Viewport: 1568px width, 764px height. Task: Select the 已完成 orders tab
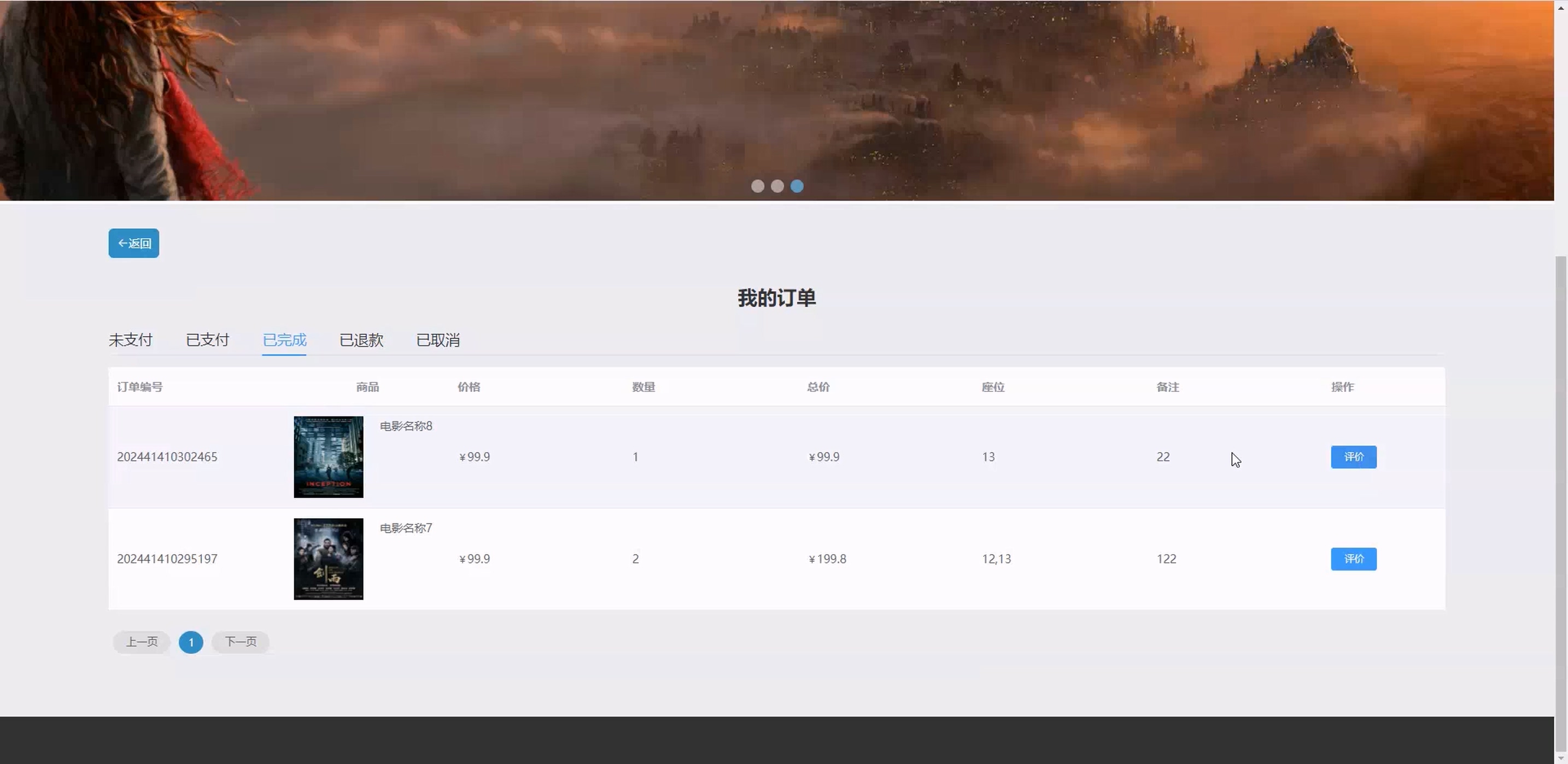pos(284,340)
